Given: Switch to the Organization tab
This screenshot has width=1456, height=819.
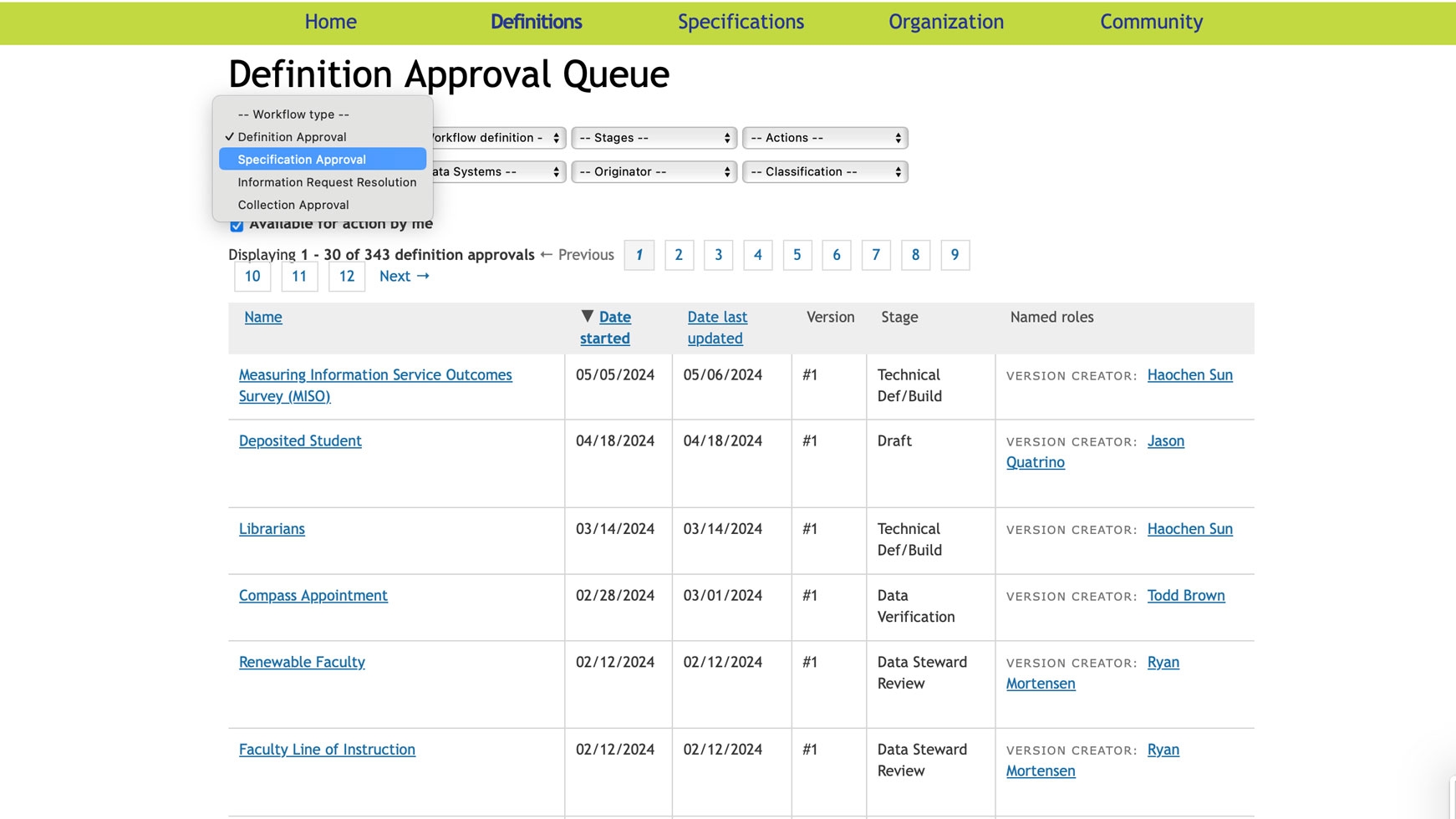Looking at the screenshot, I should (x=946, y=22).
